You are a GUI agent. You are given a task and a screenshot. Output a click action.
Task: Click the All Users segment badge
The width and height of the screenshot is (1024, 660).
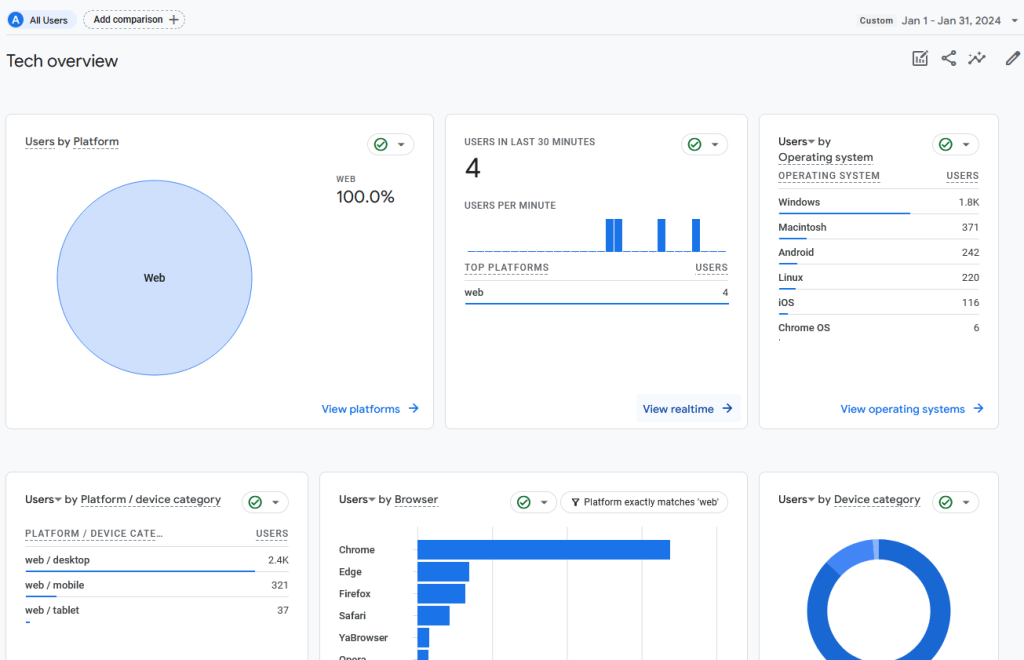[38, 20]
